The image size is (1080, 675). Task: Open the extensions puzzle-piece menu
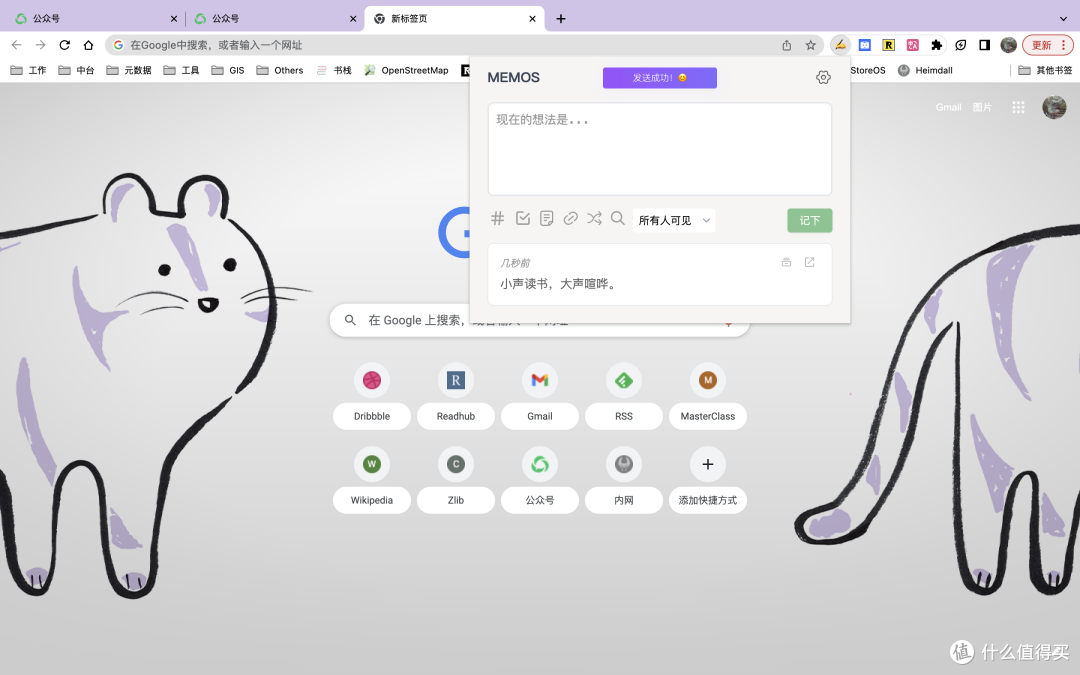coord(936,45)
